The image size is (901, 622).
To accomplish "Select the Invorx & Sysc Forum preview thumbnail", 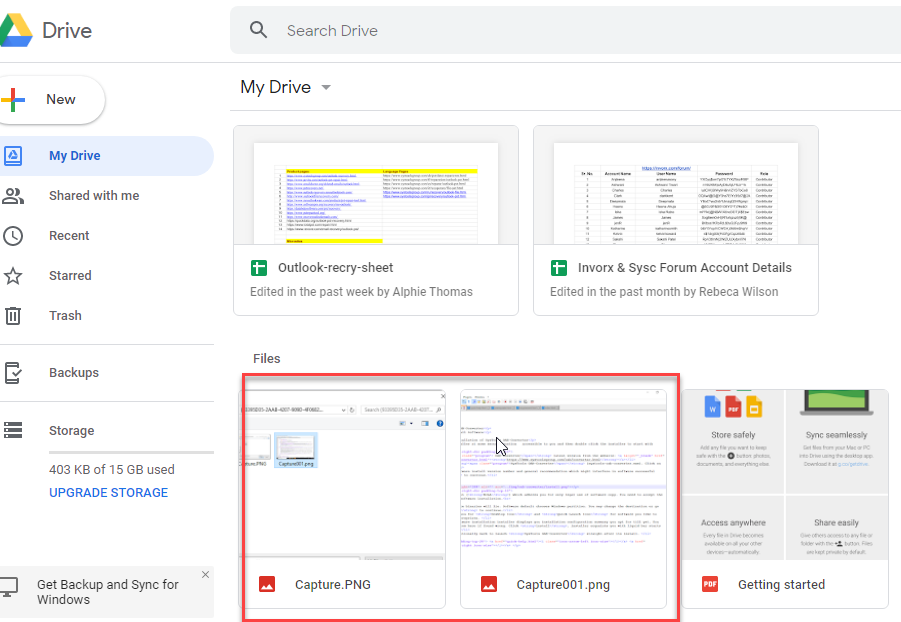I will pyautogui.click(x=676, y=186).
